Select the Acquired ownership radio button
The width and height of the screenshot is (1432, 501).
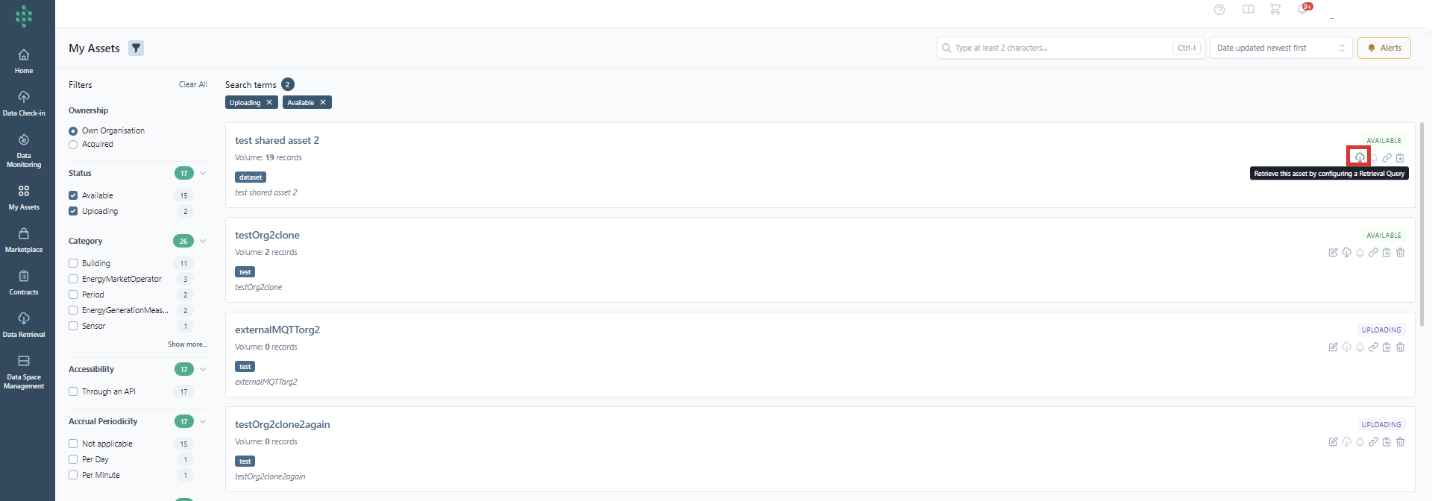click(x=73, y=144)
